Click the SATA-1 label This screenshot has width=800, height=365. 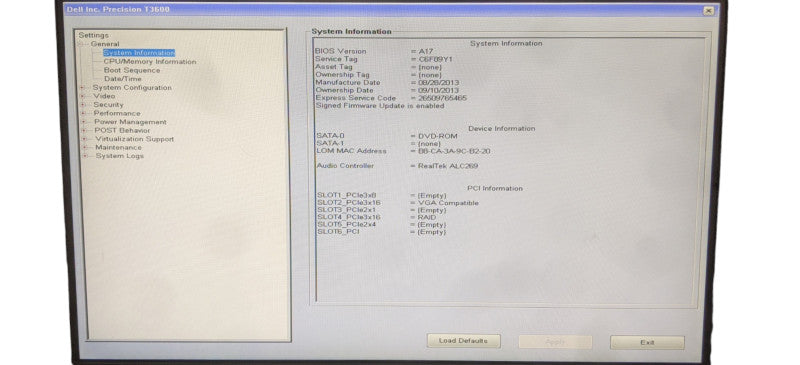click(331, 143)
